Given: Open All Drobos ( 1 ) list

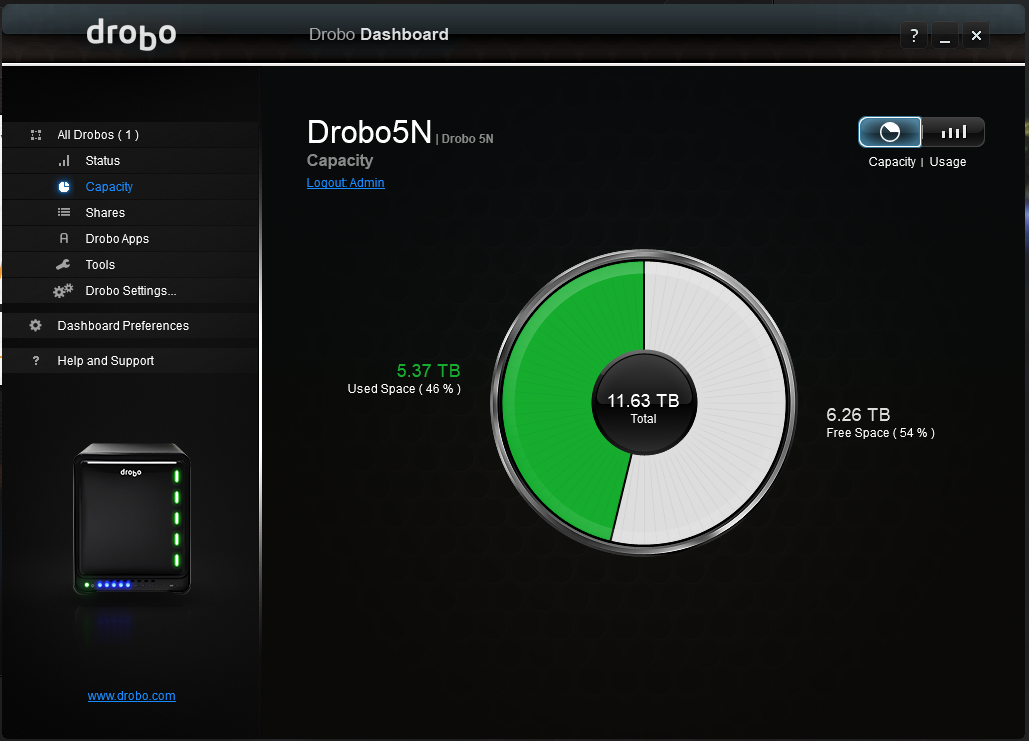Looking at the screenshot, I should (x=131, y=135).
